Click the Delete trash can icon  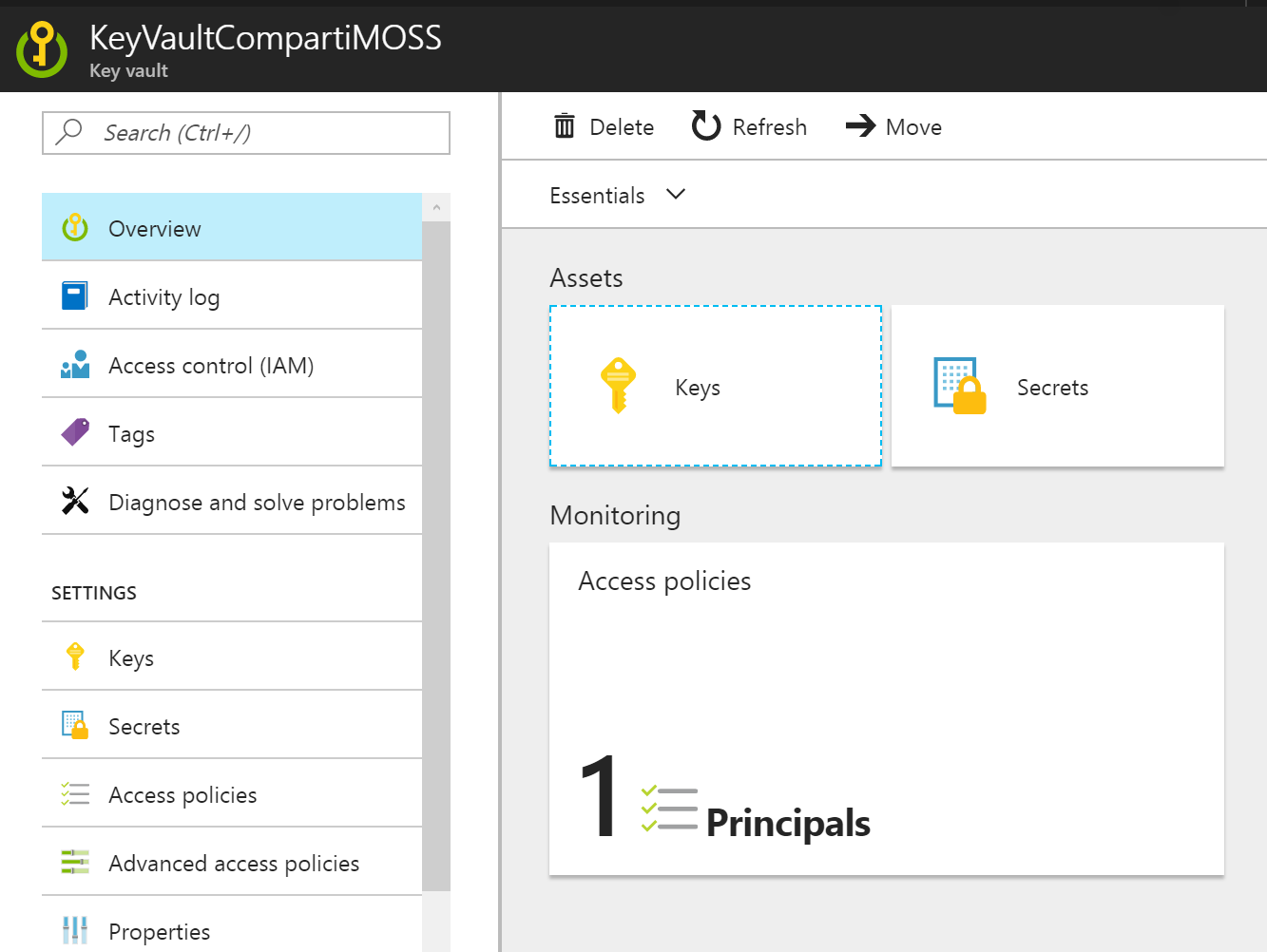pyautogui.click(x=565, y=126)
